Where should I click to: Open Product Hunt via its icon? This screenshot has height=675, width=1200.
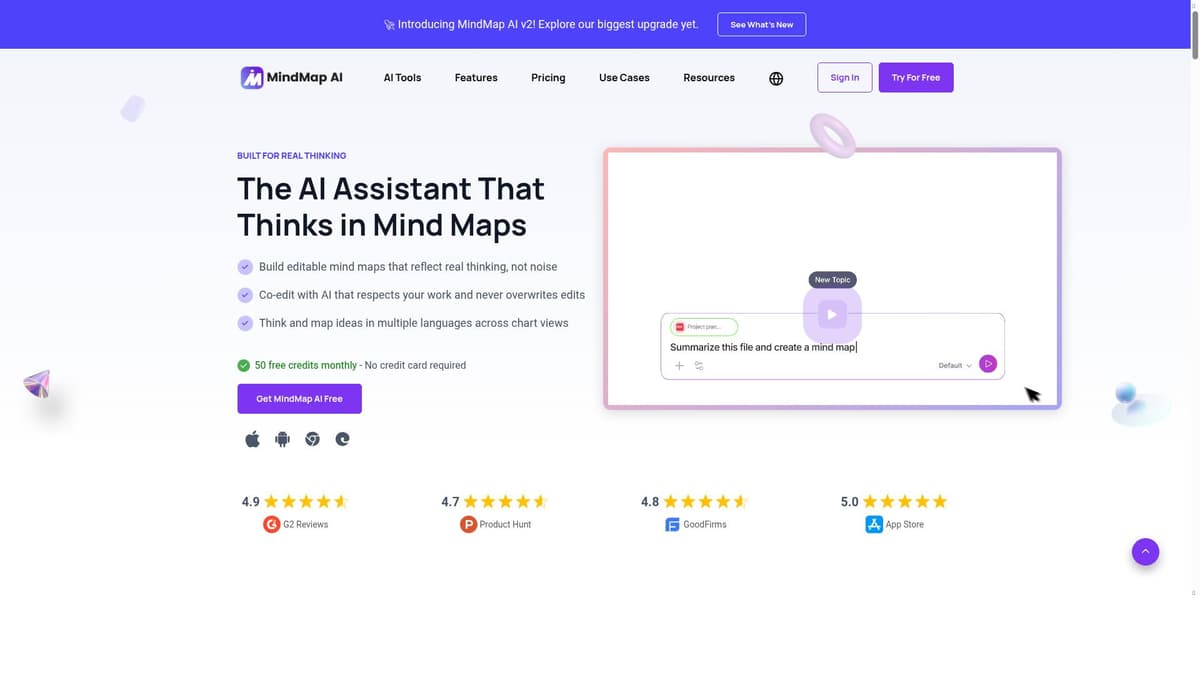(467, 523)
